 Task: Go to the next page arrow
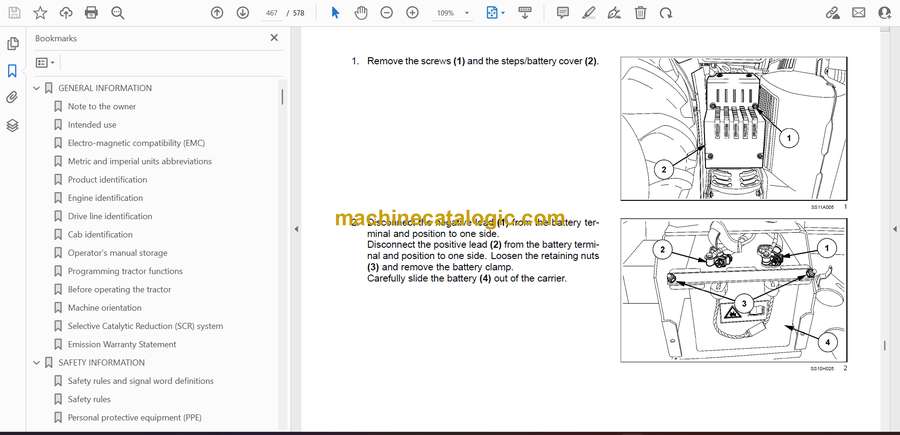(x=243, y=13)
